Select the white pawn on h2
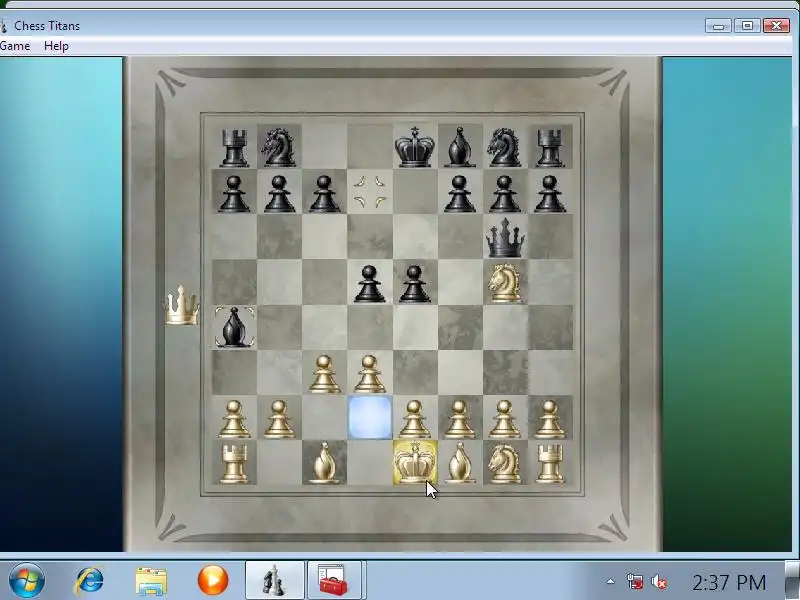The height and width of the screenshot is (600, 800). [x=549, y=419]
